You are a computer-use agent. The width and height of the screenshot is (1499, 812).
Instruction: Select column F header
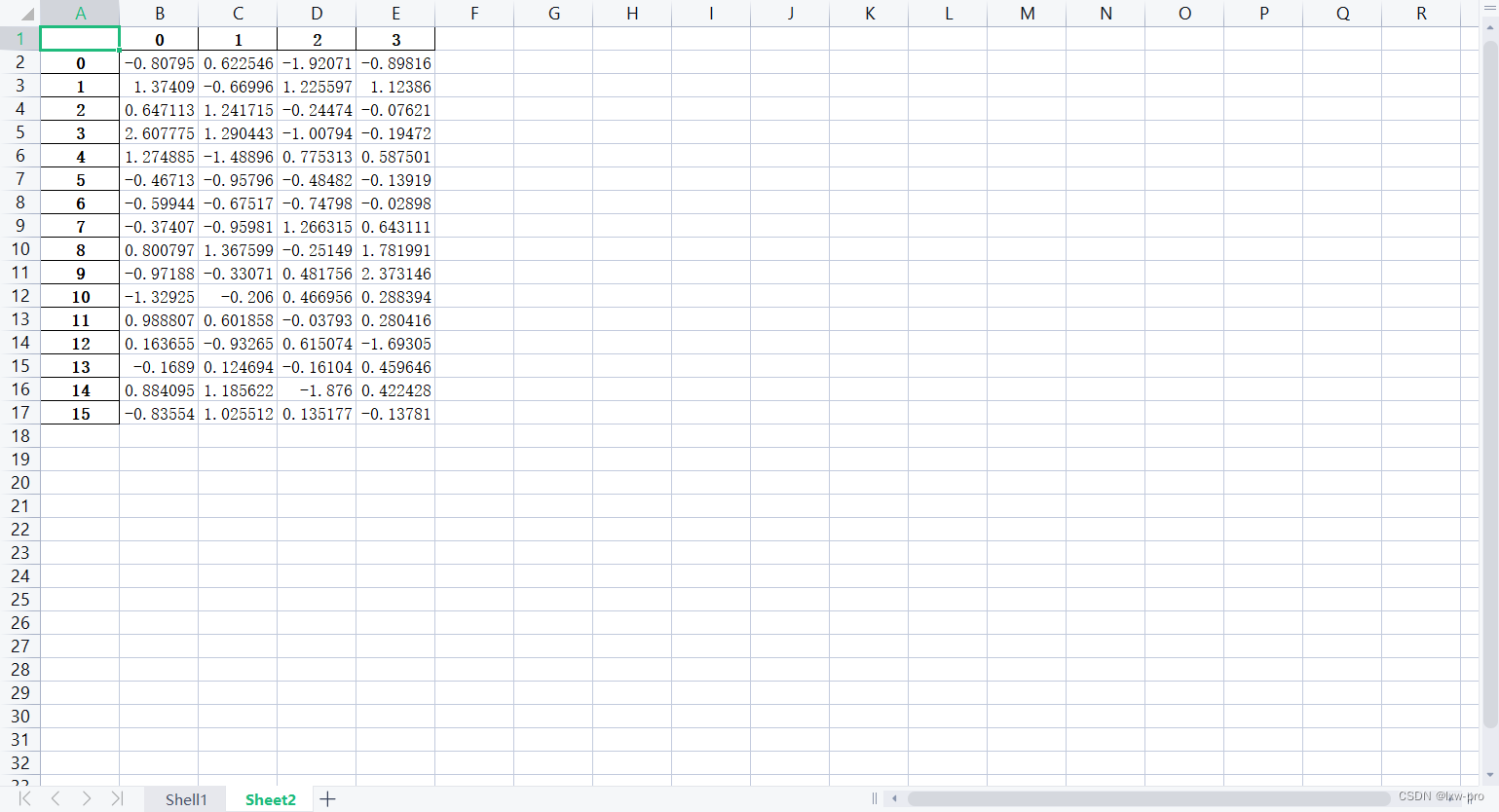(x=474, y=14)
